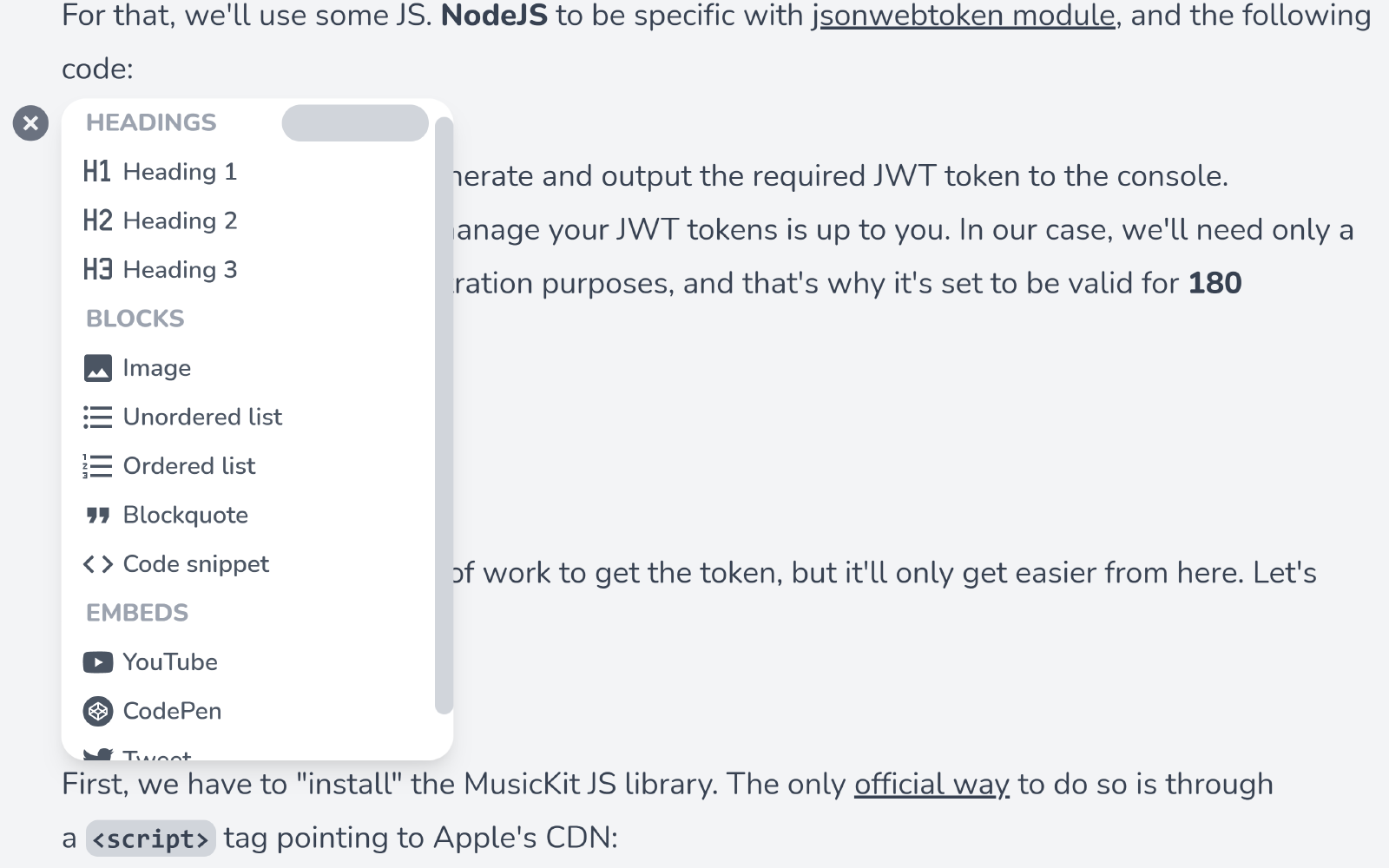Click the Code snippet brackets icon
The width and height of the screenshot is (1389, 868).
point(97,564)
